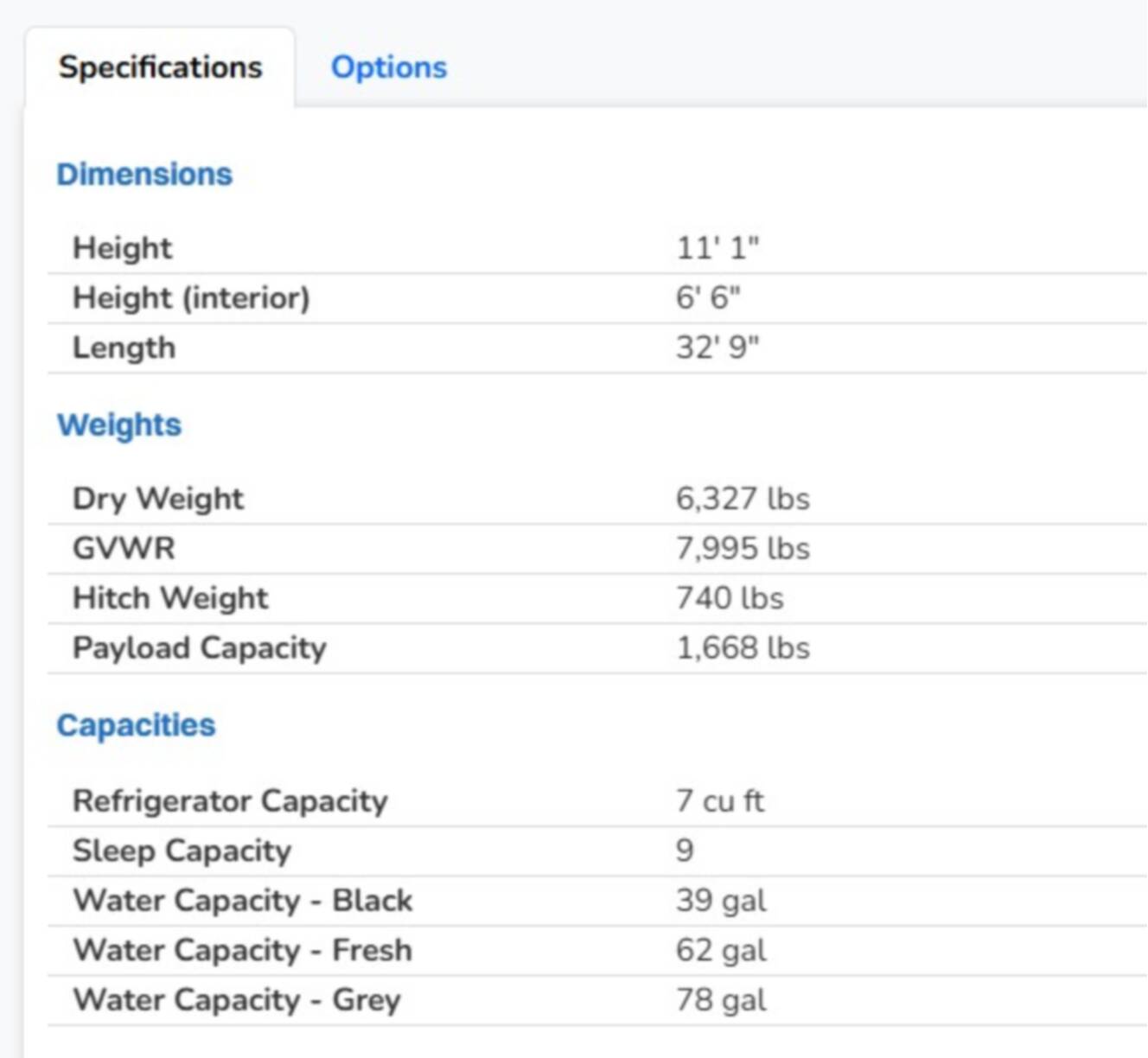Viewport: 1148px width, 1058px height.
Task: Click the Refrigerator Capacity label
Action: point(230,801)
